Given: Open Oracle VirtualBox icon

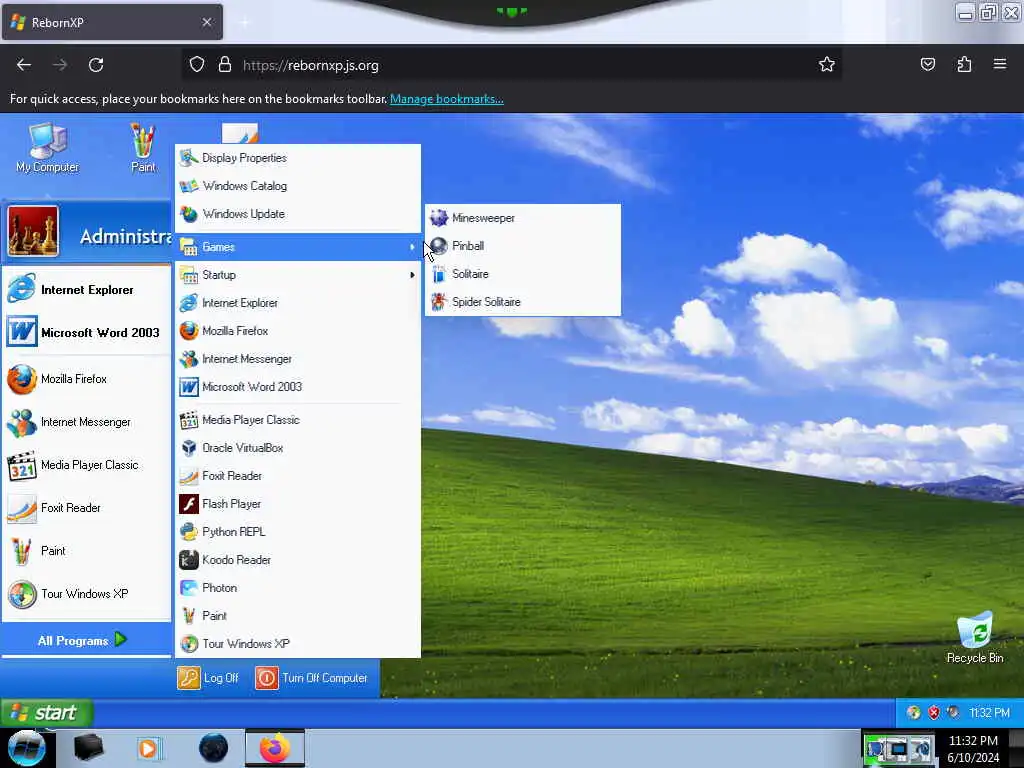Looking at the screenshot, I should tap(189, 448).
